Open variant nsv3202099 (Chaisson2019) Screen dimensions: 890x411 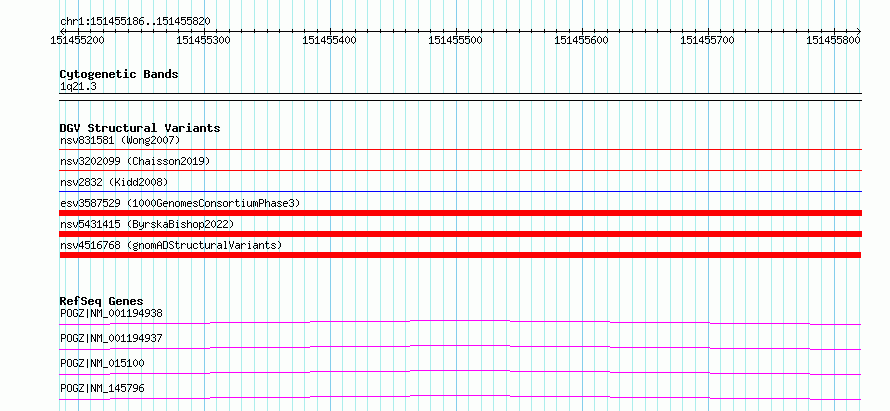[135, 161]
